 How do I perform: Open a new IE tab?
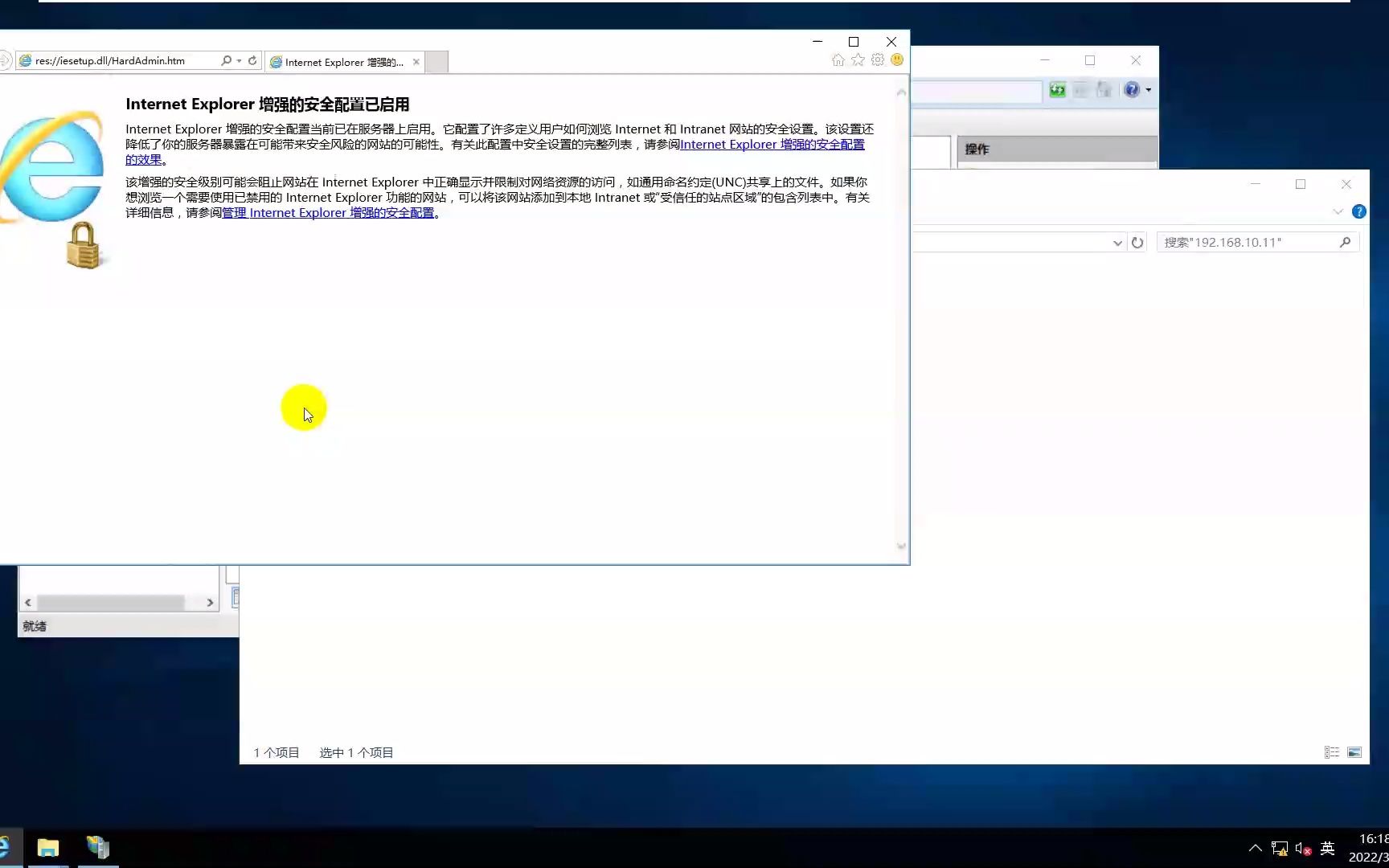pos(436,62)
